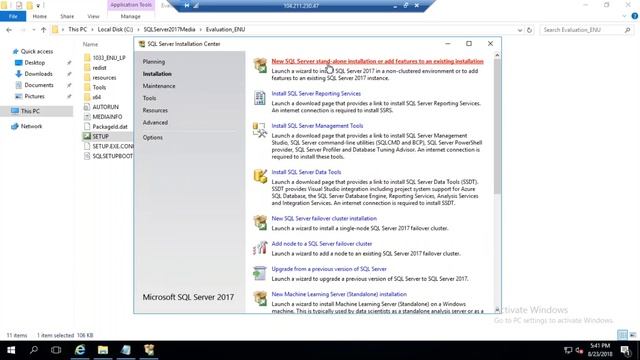Select Downloads in navigation pane
The height and width of the screenshot is (360, 640).
(x=38, y=74)
